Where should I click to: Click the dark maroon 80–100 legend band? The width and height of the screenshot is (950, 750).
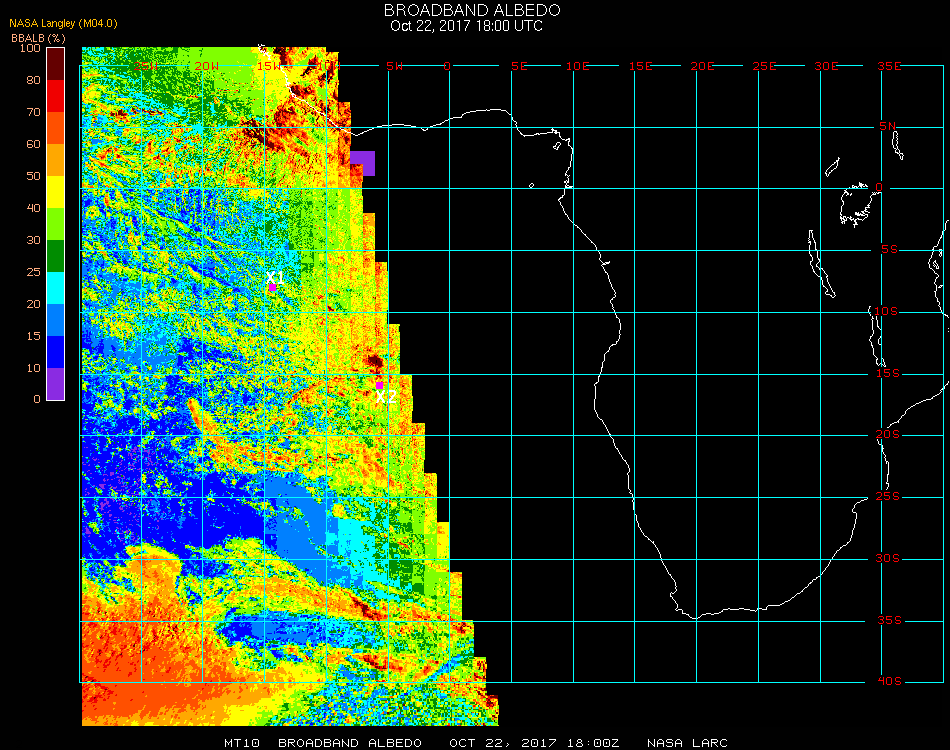(55, 64)
